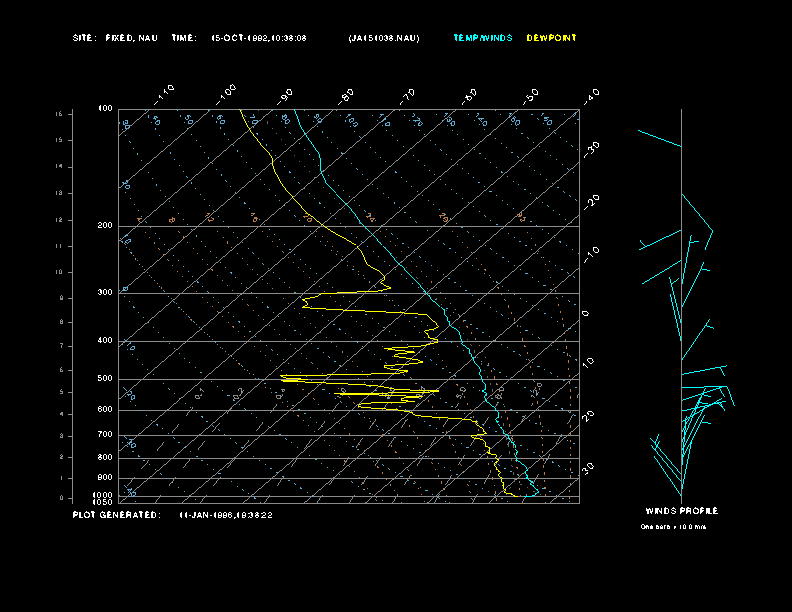Click the topmost wind barb in winds profile
Image resolution: width=792 pixels, height=612 pixels.
coord(659,138)
